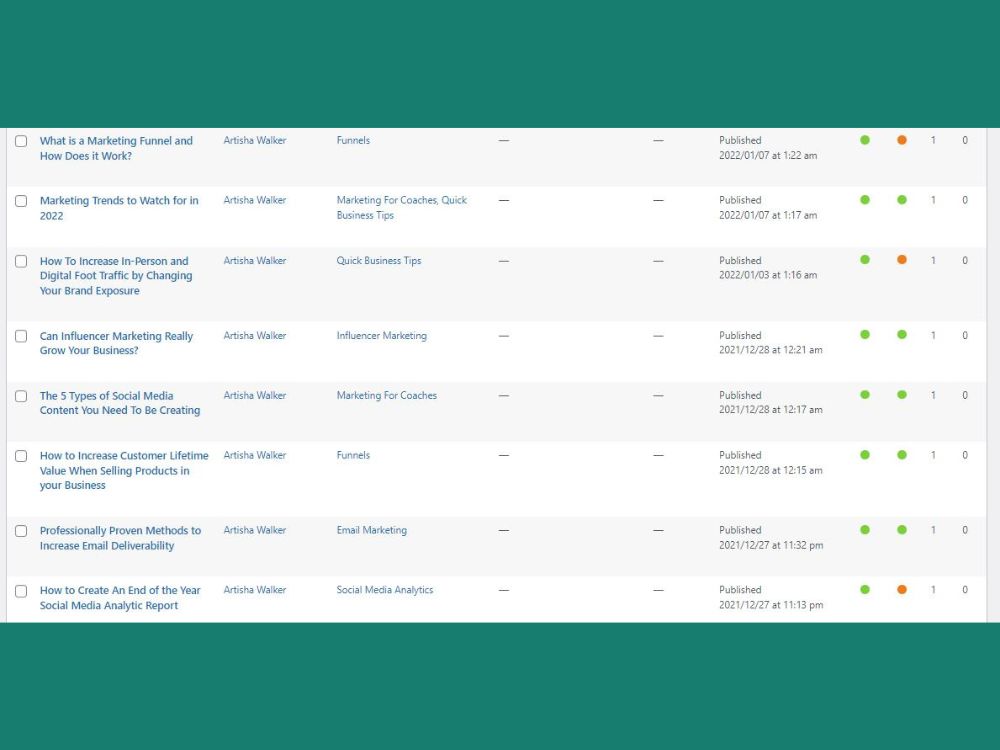Open Can Influencer Marketing Really Grow post
This screenshot has height=750, width=1000.
pos(116,343)
